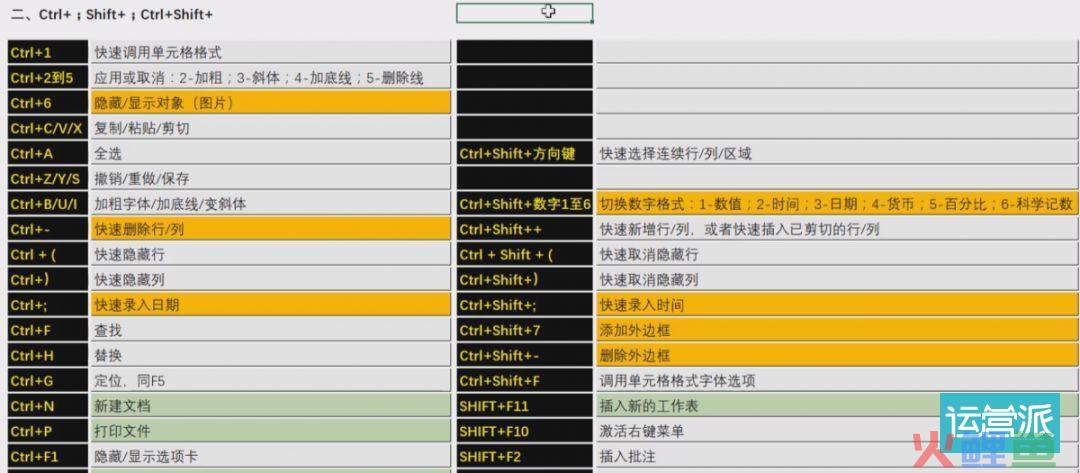Image resolution: width=1080 pixels, height=473 pixels.
Task: Select the orange cell '快速录入时间'
Action: (x=837, y=304)
